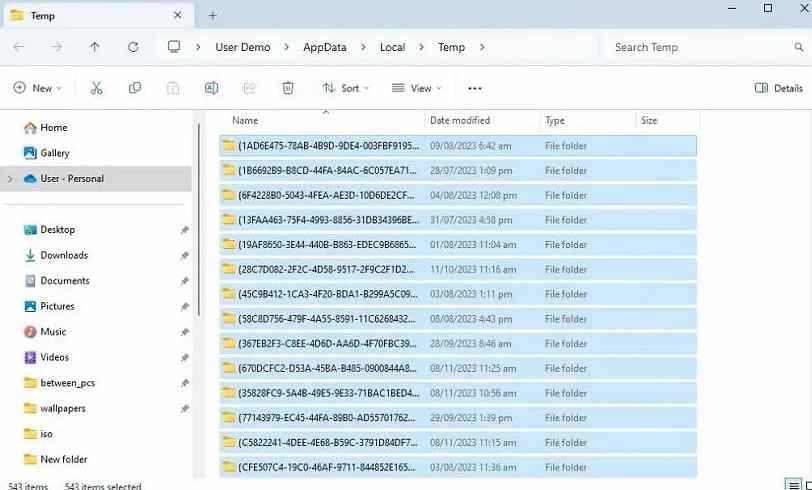This screenshot has height=490, width=812.
Task: Expand the User - Personal tree node
Action: (x=10, y=179)
